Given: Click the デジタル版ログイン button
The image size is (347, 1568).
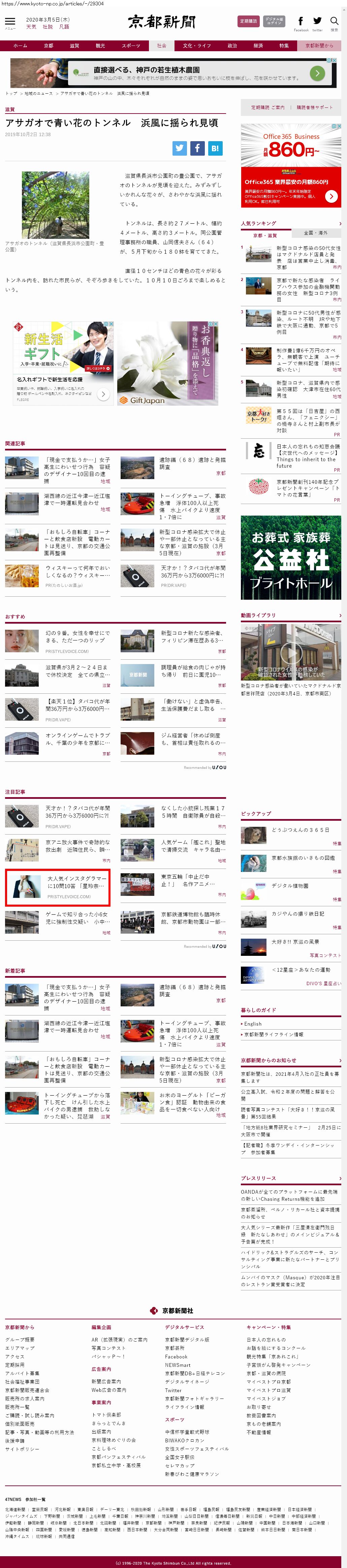Looking at the screenshot, I should click(274, 21).
